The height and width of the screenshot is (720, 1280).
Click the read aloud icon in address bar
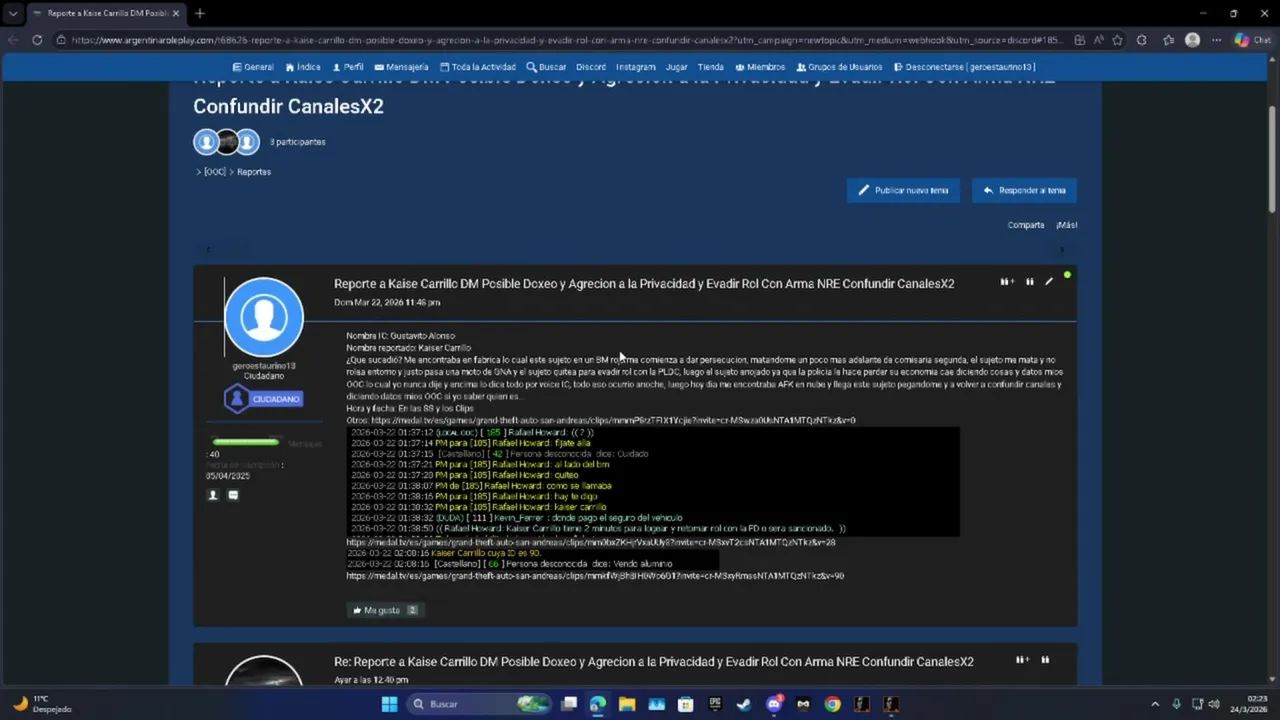(x=1098, y=40)
